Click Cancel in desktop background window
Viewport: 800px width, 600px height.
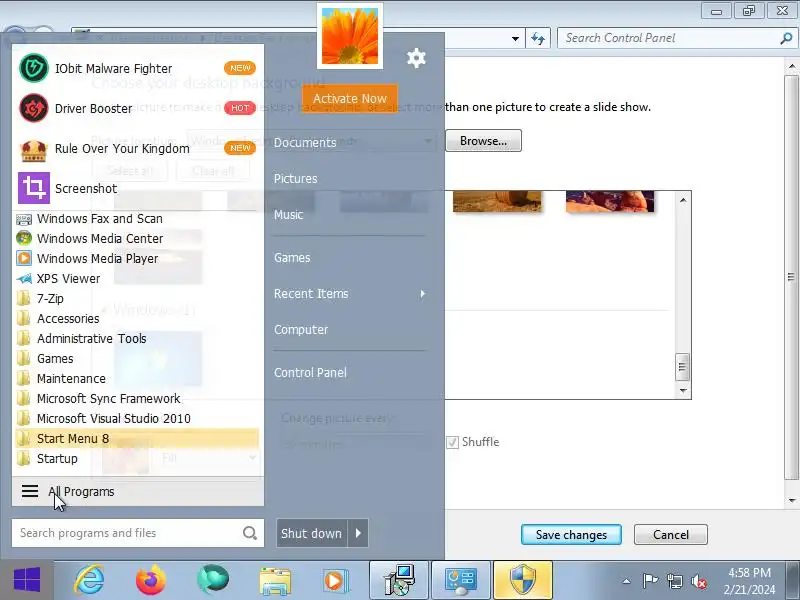coord(670,535)
